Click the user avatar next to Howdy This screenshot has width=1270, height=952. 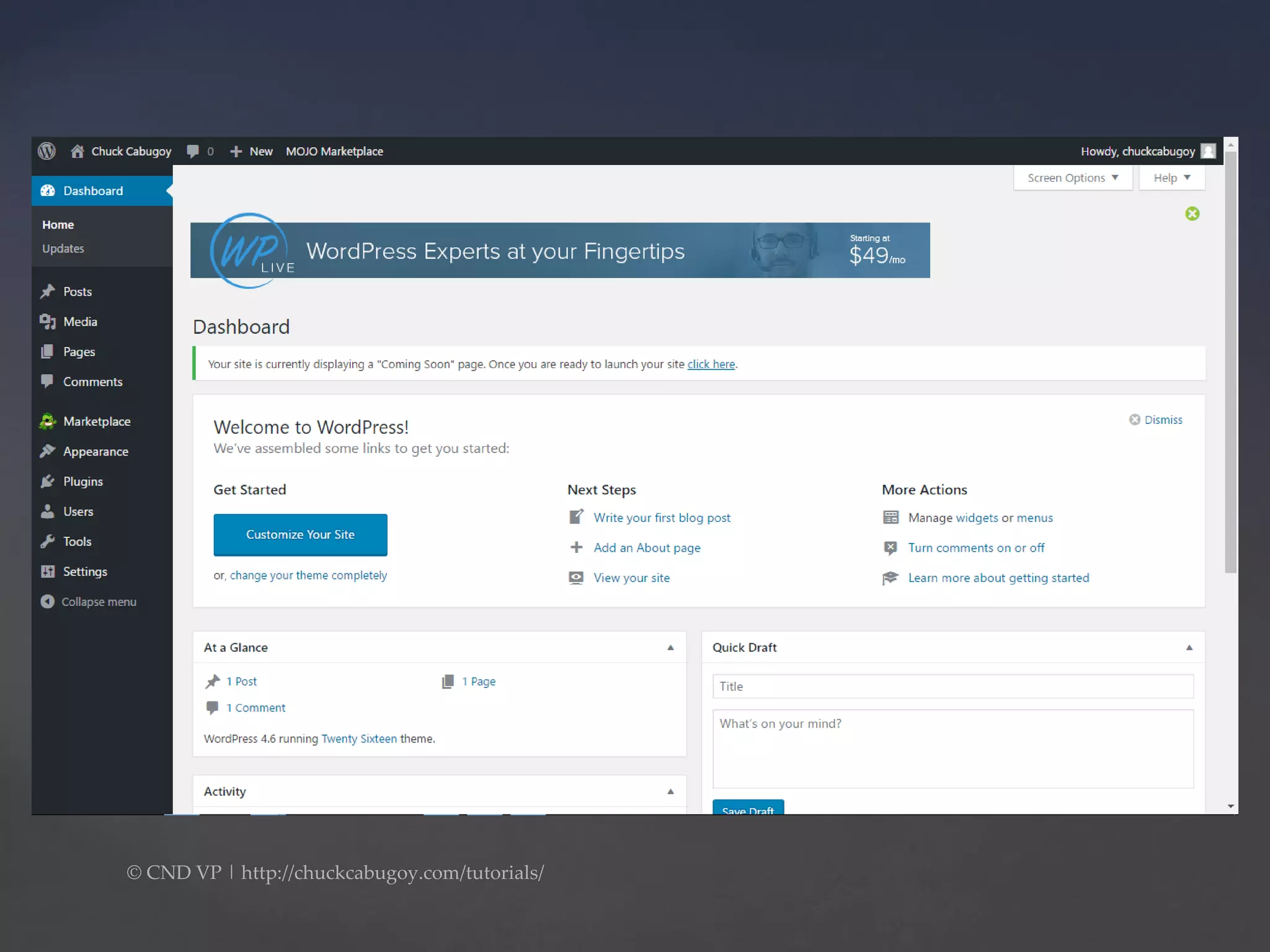click(1208, 151)
